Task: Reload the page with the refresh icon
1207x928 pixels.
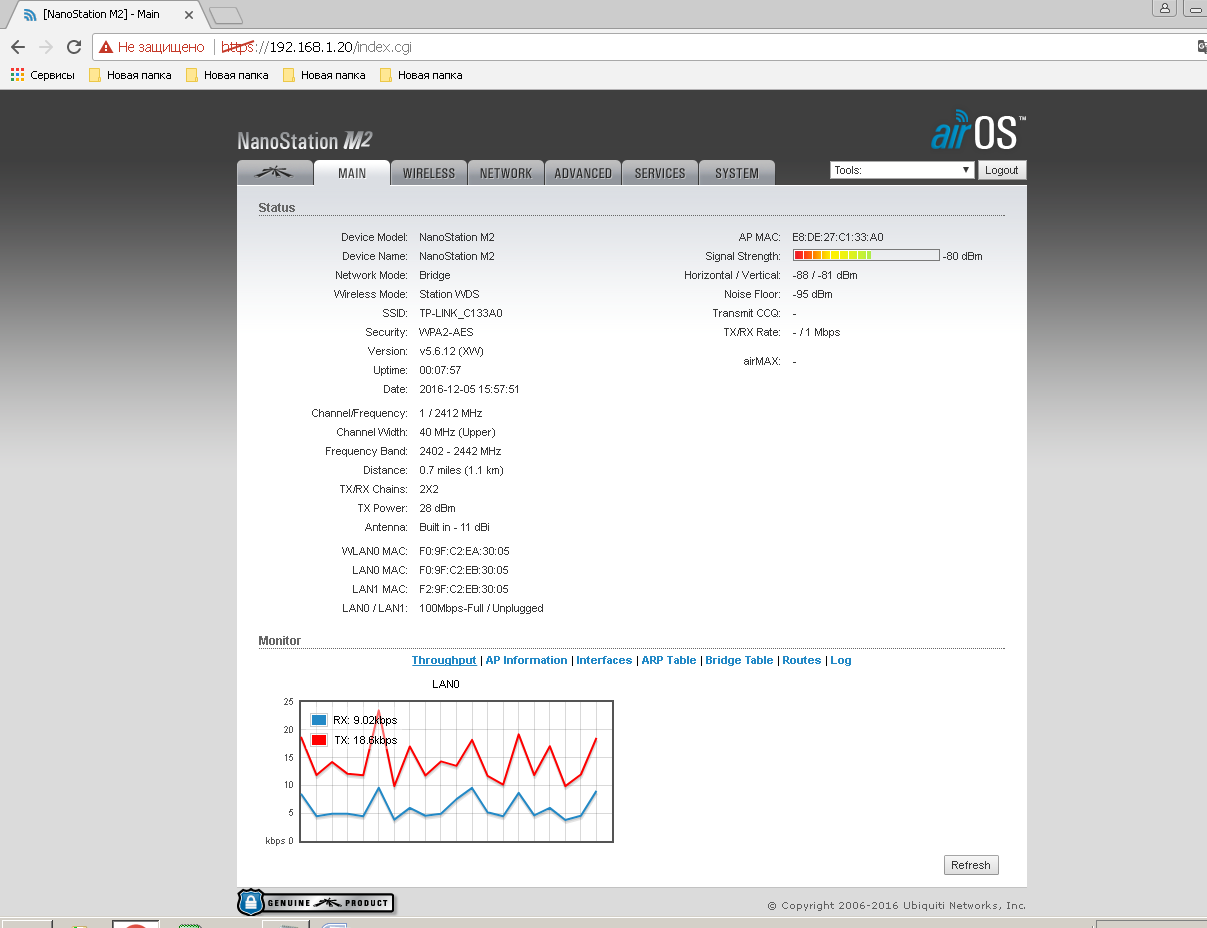Action: click(x=73, y=47)
